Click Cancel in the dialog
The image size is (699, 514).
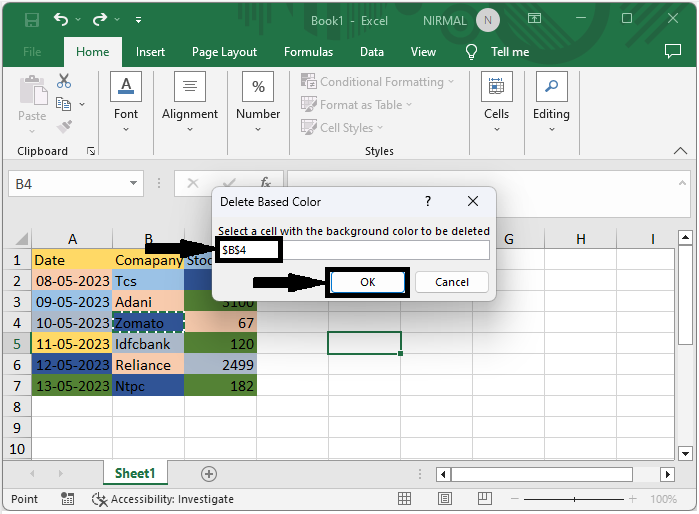[x=452, y=282]
